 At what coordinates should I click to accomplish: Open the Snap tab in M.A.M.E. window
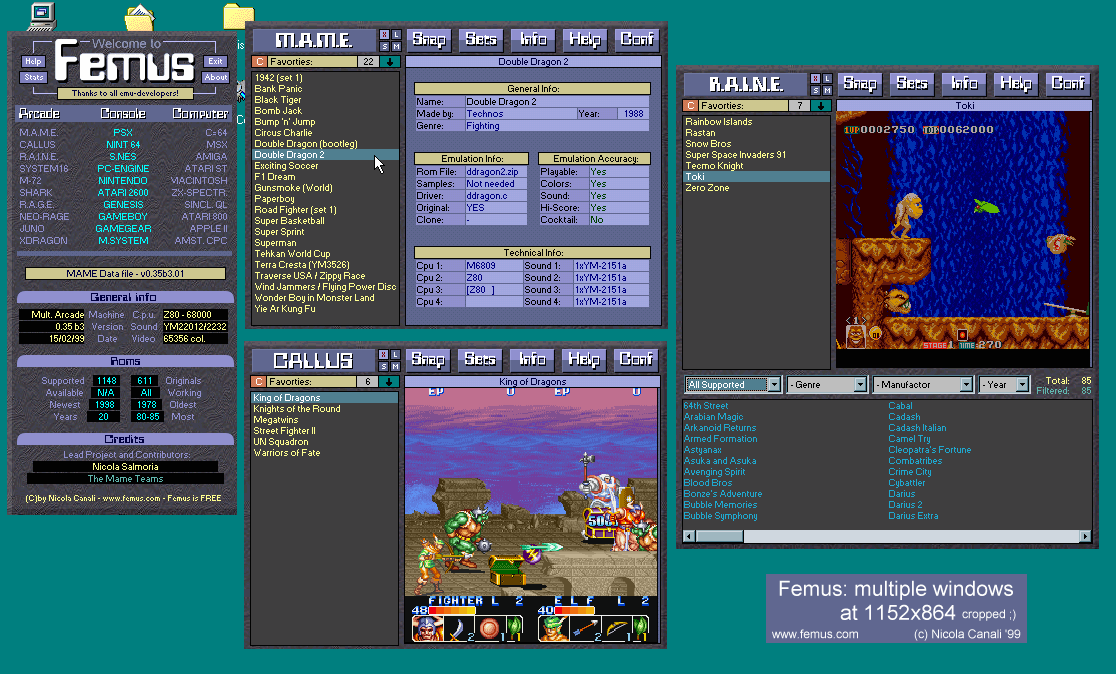click(429, 39)
